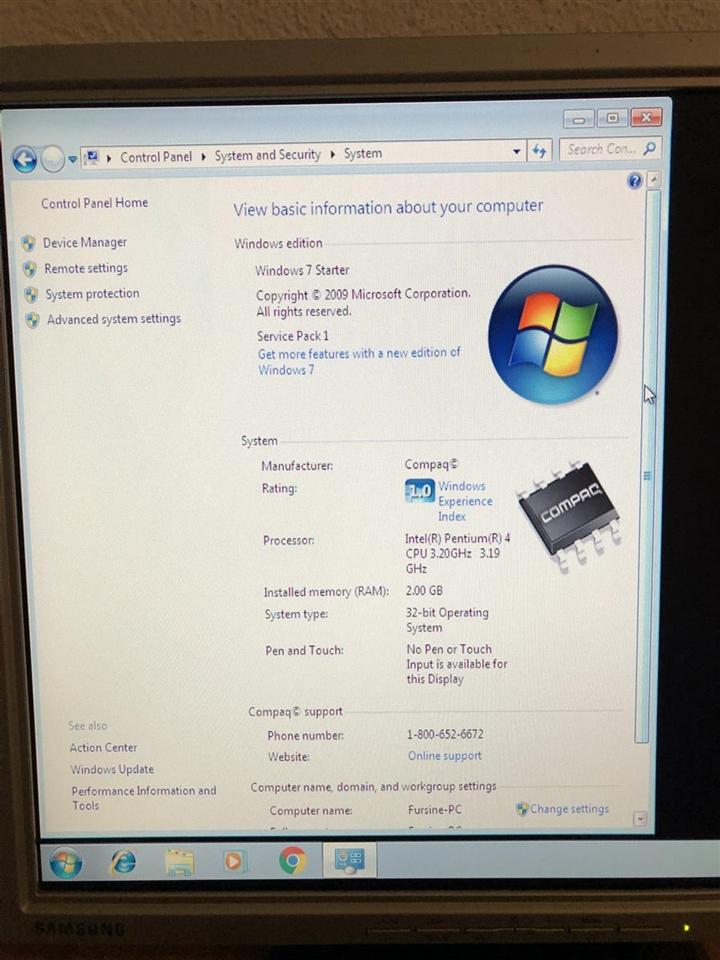Click the computer name Fursine-PC value
Screen dimensions: 720x960
(435, 809)
